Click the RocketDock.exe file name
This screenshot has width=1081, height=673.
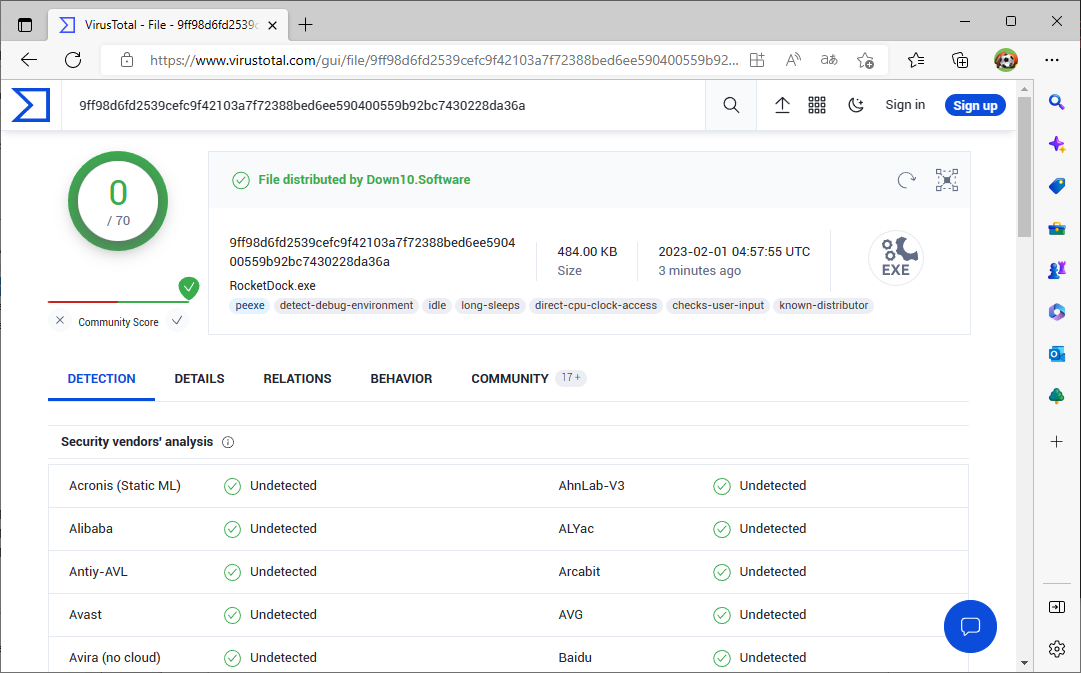[272, 285]
